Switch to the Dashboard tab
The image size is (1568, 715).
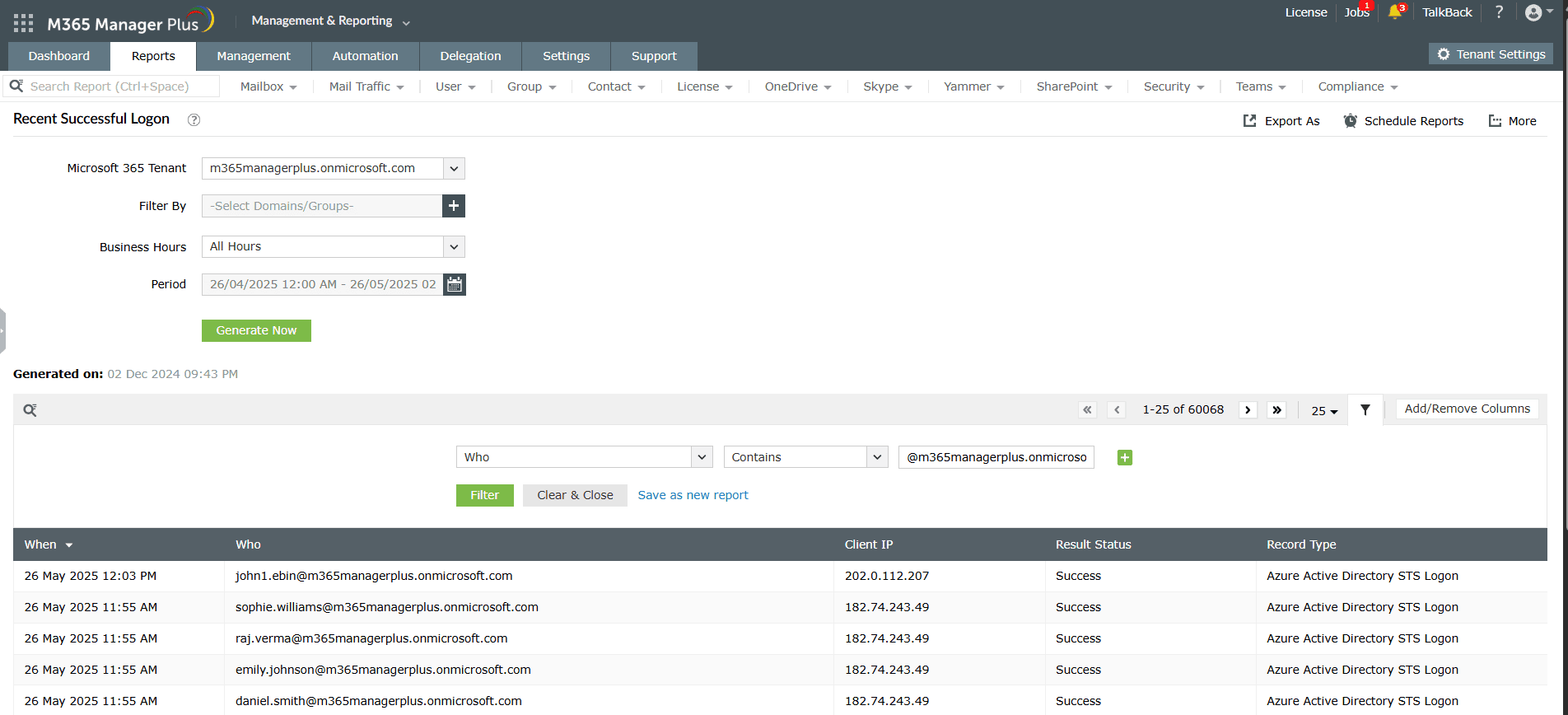(x=59, y=56)
